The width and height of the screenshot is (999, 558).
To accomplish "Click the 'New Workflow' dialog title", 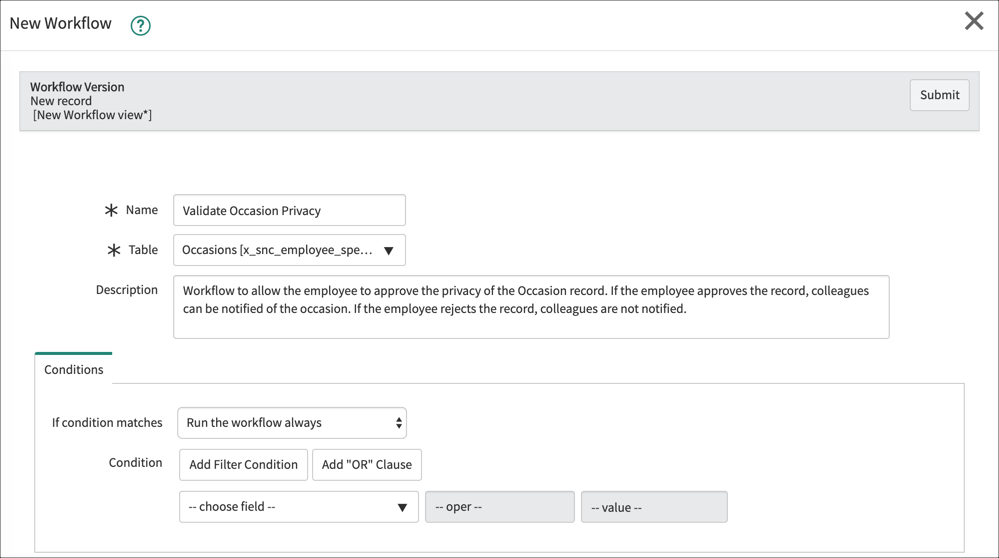I will (61, 24).
